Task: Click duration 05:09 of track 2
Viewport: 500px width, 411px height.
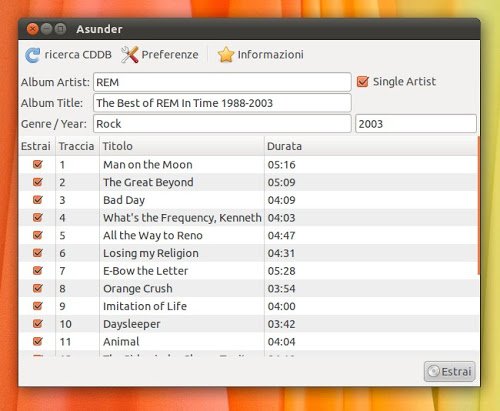Action: 281,182
